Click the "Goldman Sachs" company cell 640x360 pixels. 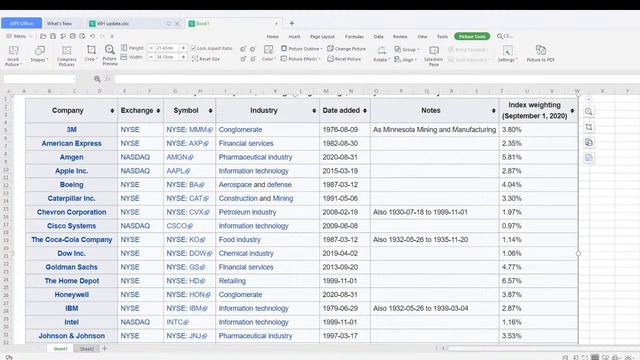(71, 267)
